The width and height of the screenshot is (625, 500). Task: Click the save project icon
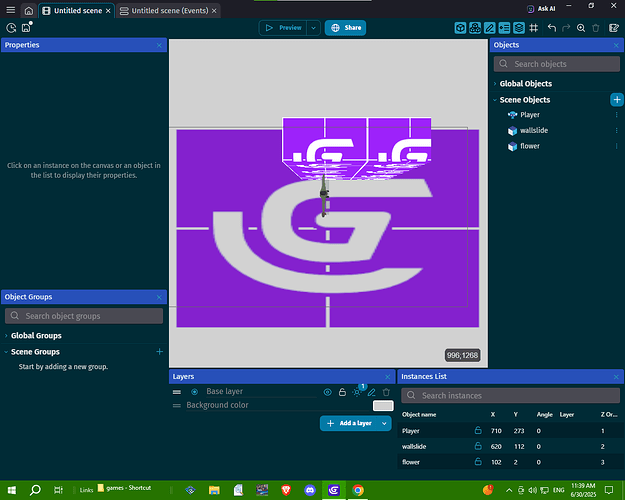point(26,28)
